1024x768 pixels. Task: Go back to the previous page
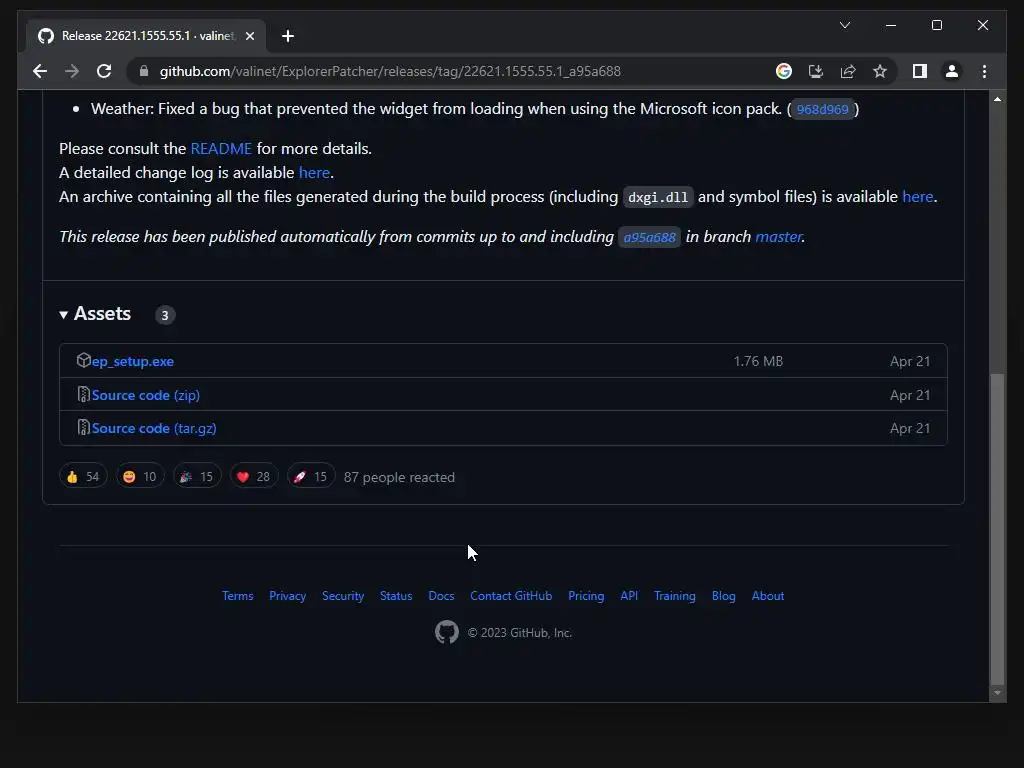point(40,71)
